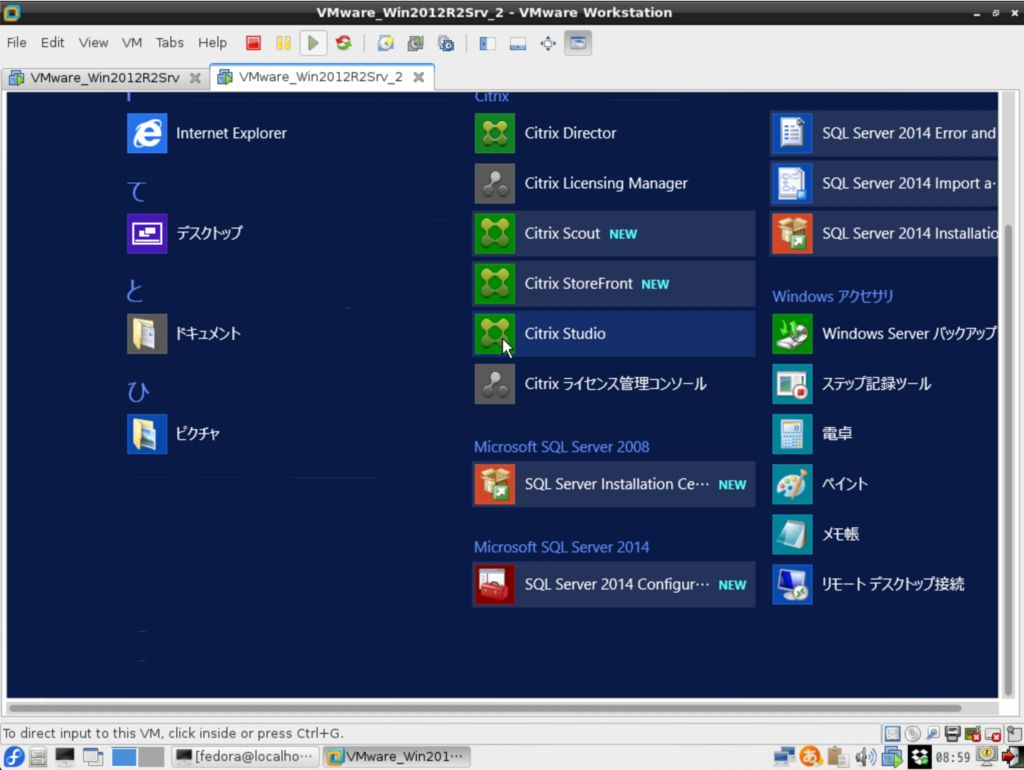Open the メモ帳 notepad icon
1024x770 pixels.
pos(792,534)
